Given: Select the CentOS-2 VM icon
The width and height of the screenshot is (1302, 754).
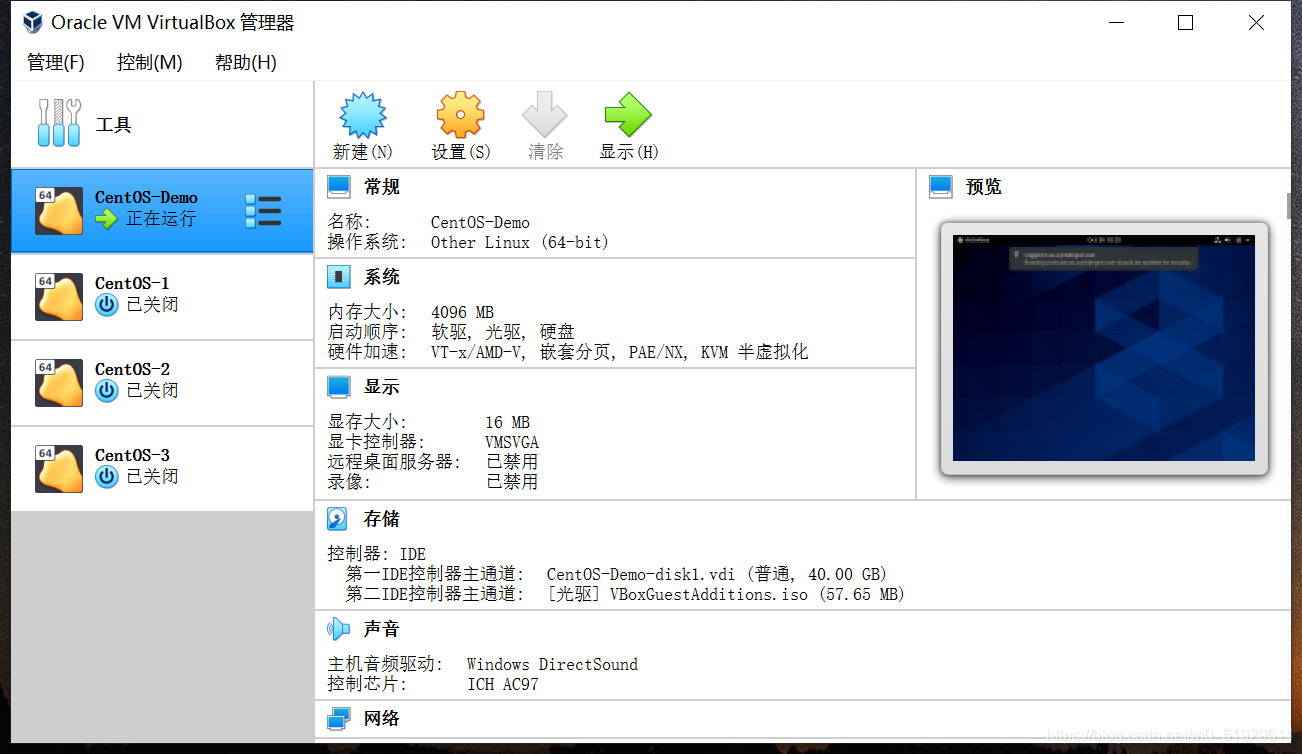Looking at the screenshot, I should pos(59,383).
